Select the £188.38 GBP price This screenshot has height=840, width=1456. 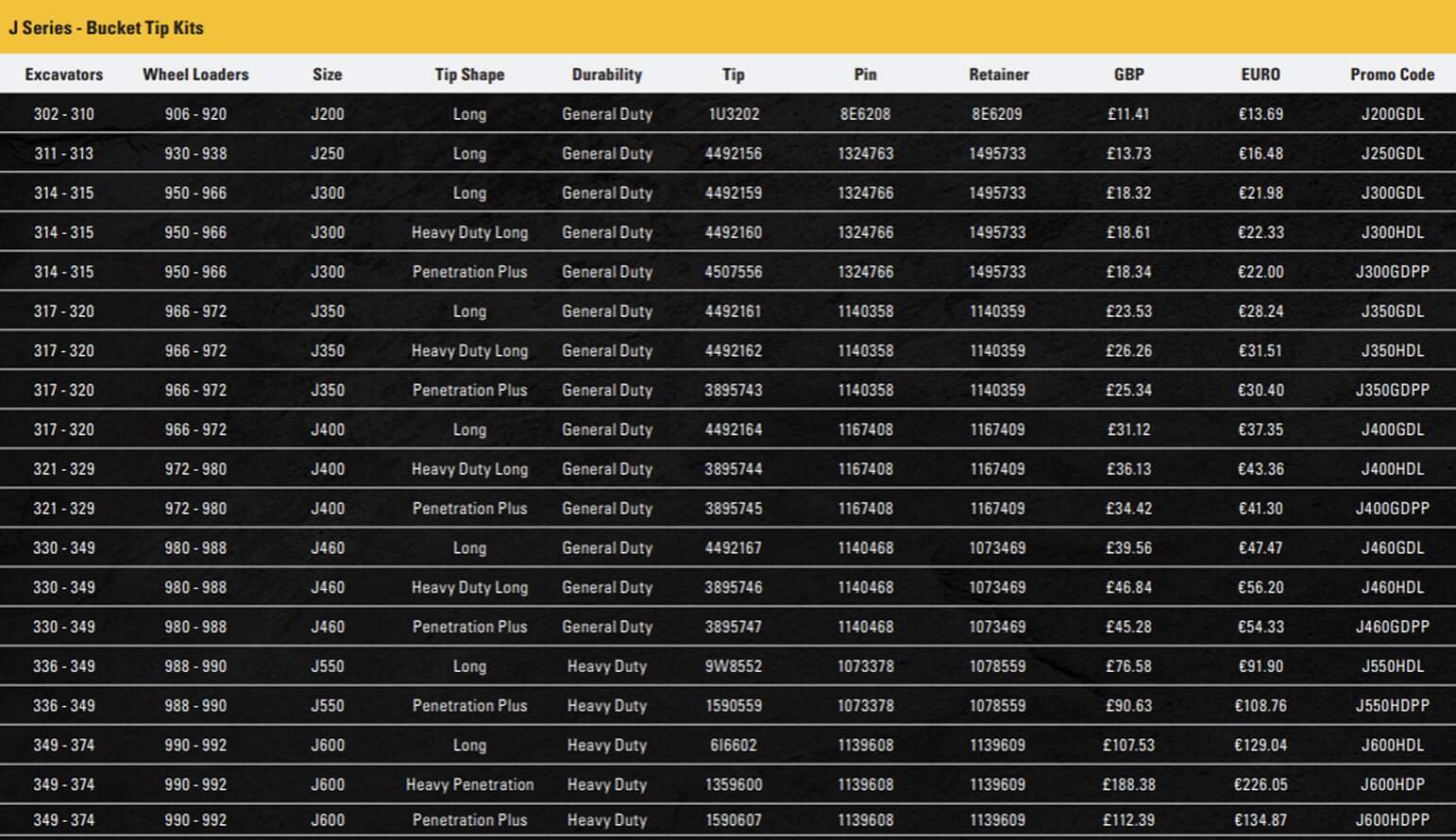tap(1128, 784)
